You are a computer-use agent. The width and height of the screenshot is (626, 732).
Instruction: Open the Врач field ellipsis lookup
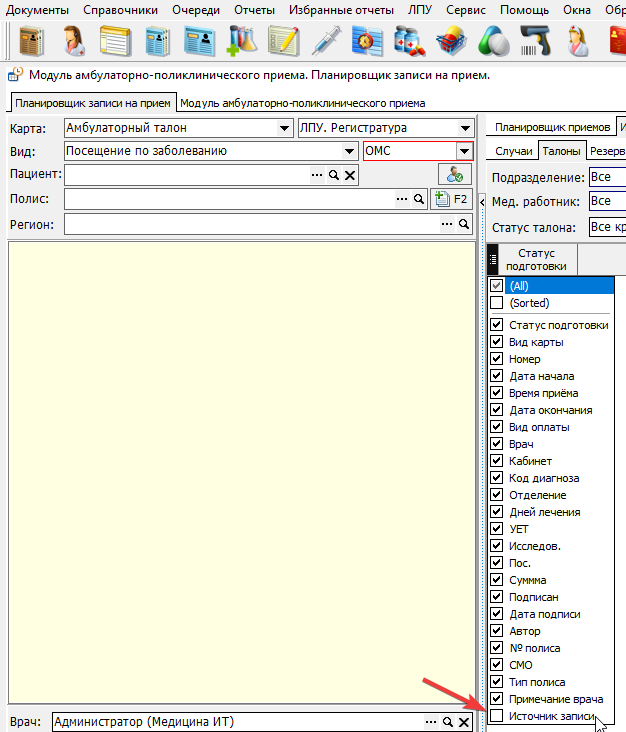431,722
